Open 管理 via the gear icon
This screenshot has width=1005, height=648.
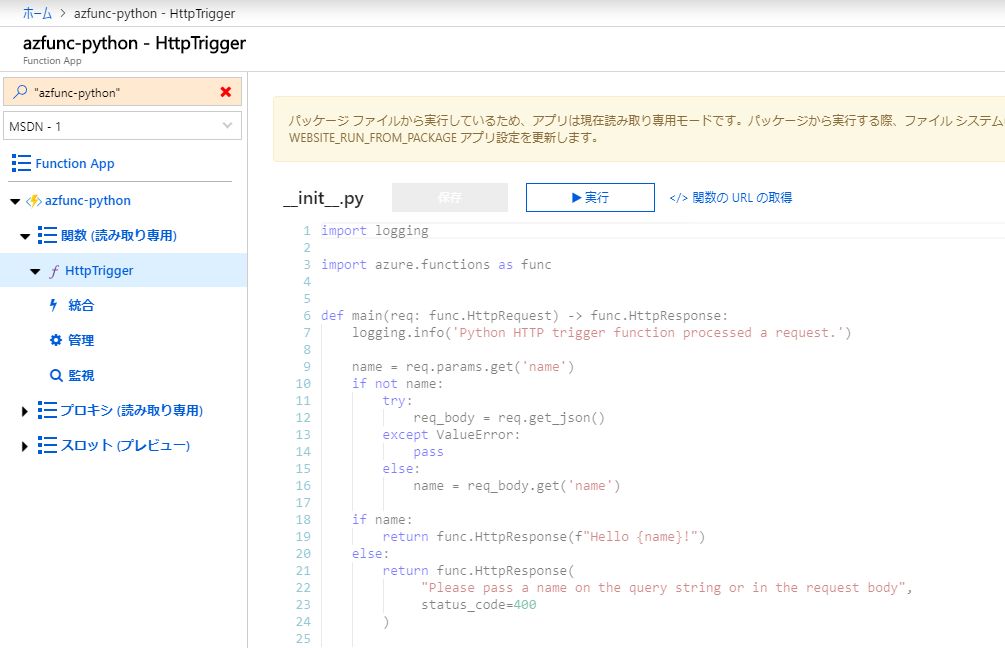pos(56,340)
